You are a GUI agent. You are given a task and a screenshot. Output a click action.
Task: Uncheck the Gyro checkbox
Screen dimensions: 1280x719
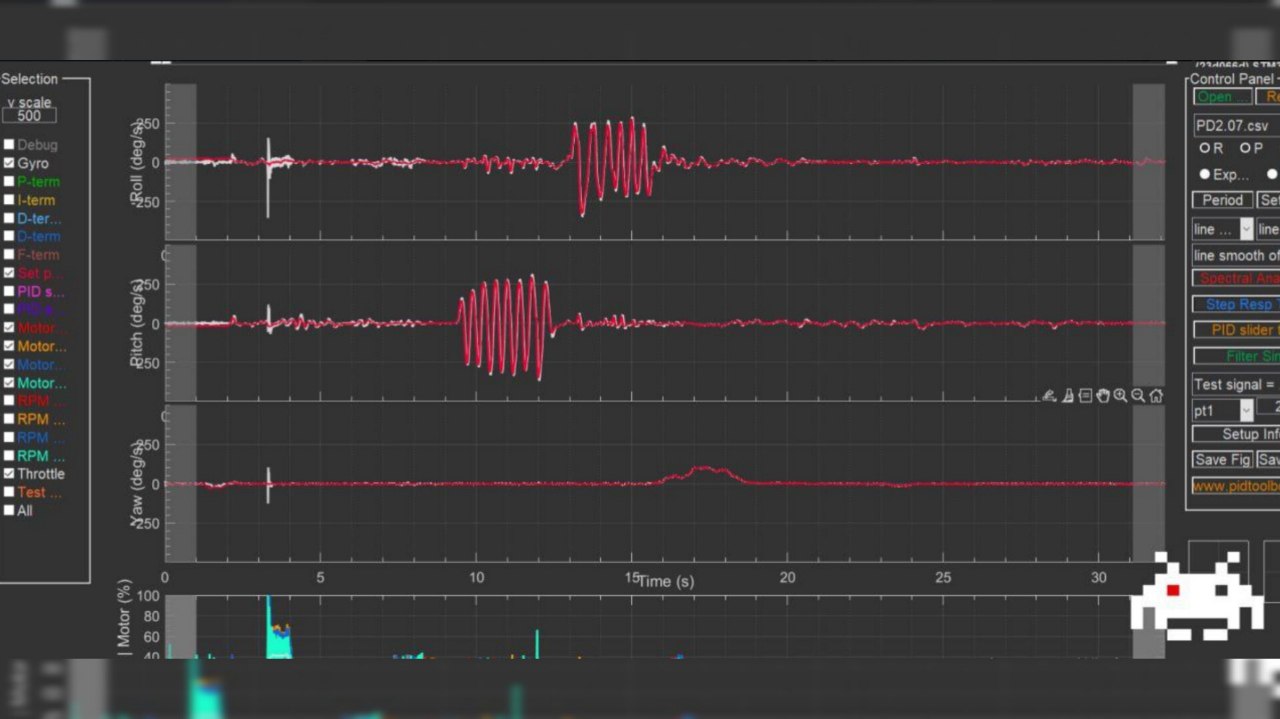[10, 163]
